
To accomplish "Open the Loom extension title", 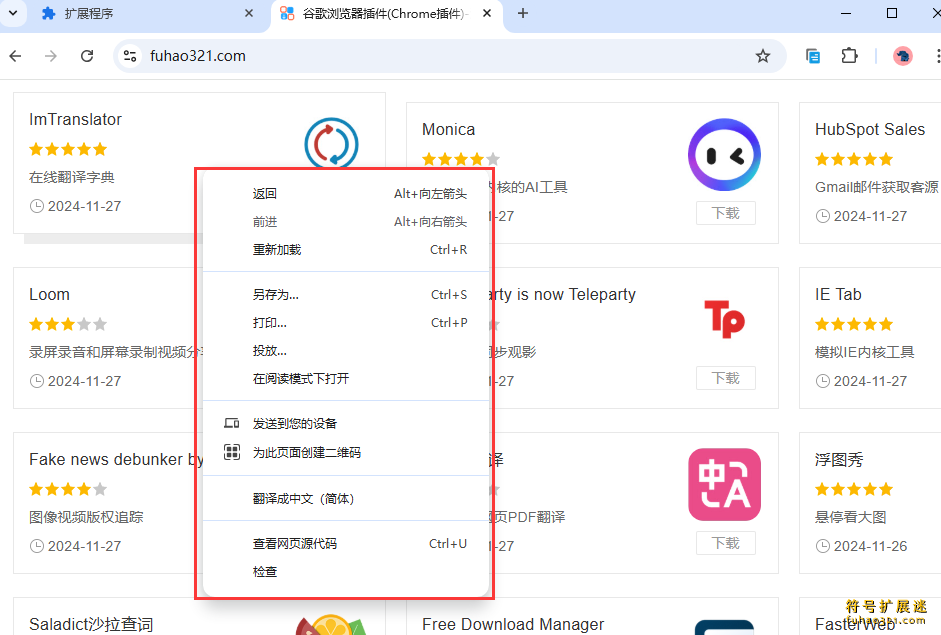I will [49, 294].
